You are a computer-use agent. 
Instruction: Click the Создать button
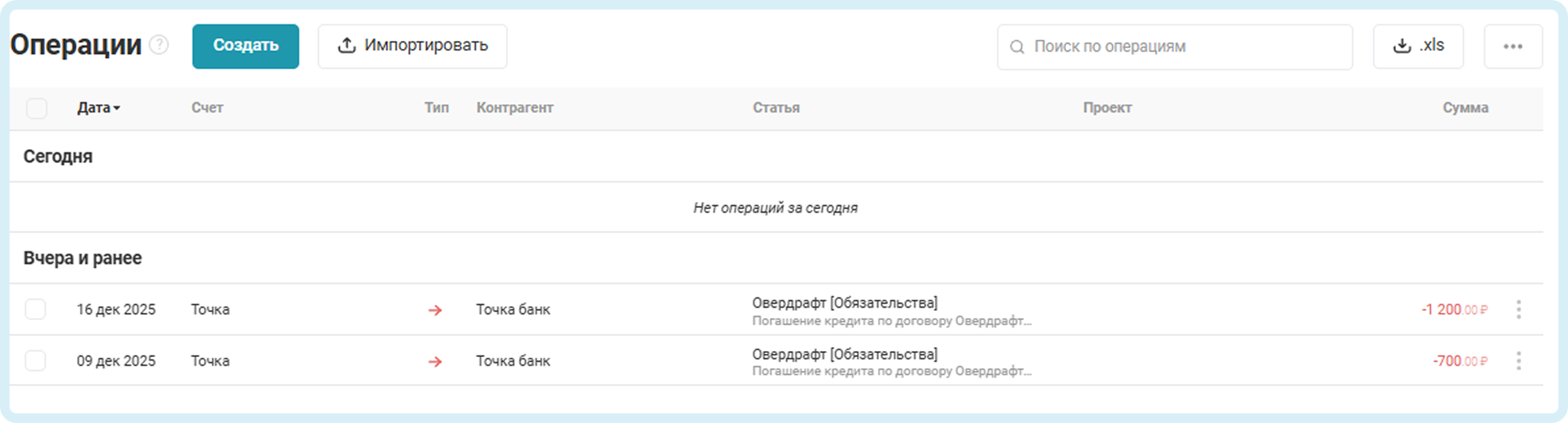tap(246, 46)
